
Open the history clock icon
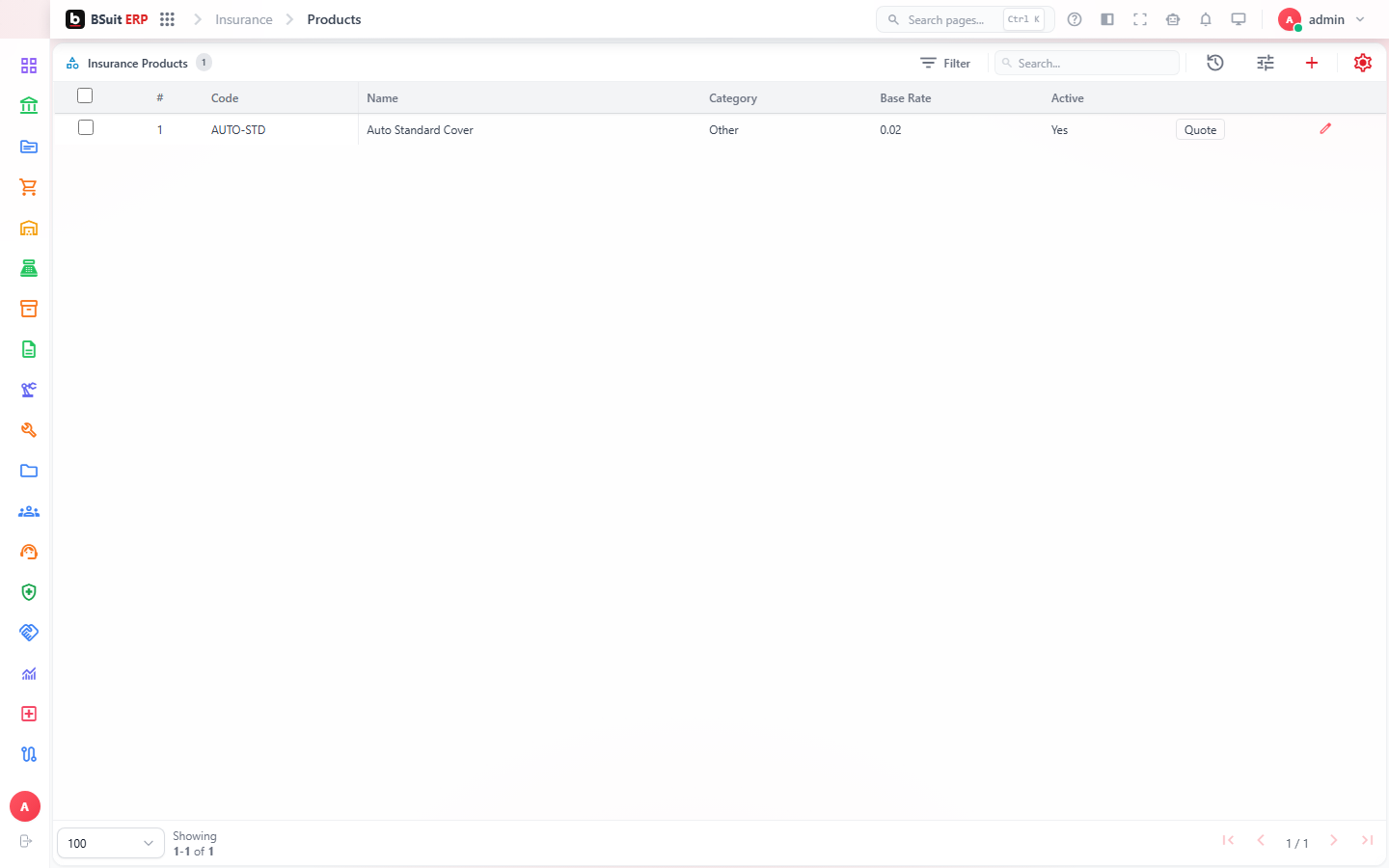1215,63
